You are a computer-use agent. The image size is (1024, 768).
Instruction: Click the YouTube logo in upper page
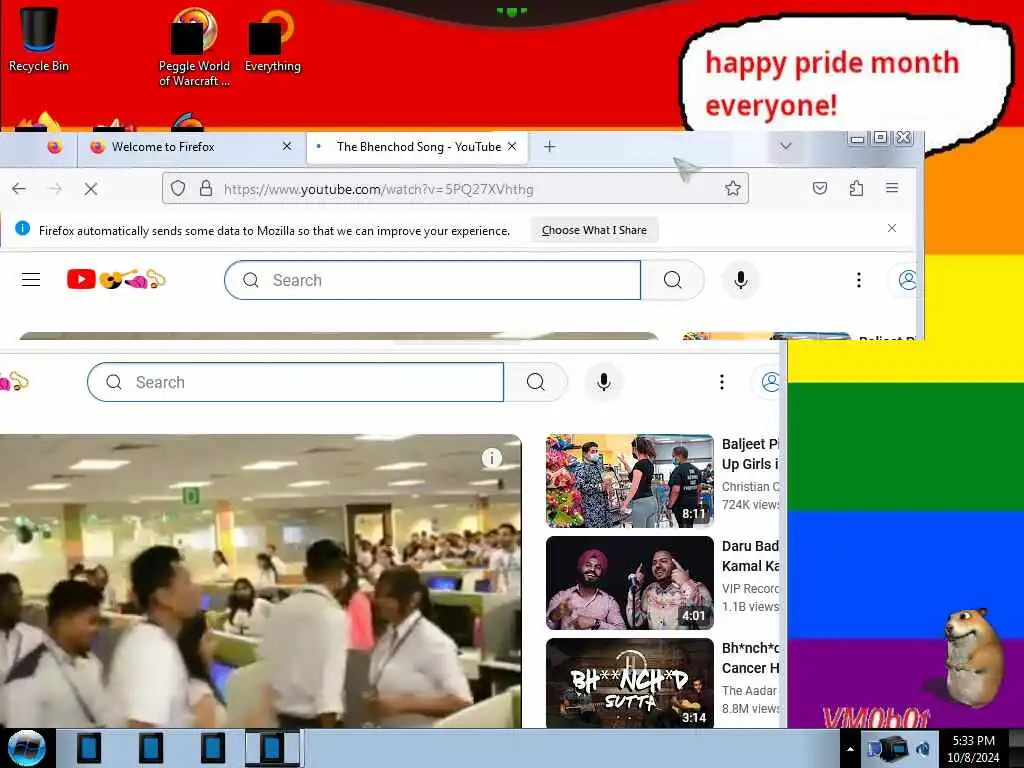pos(116,279)
